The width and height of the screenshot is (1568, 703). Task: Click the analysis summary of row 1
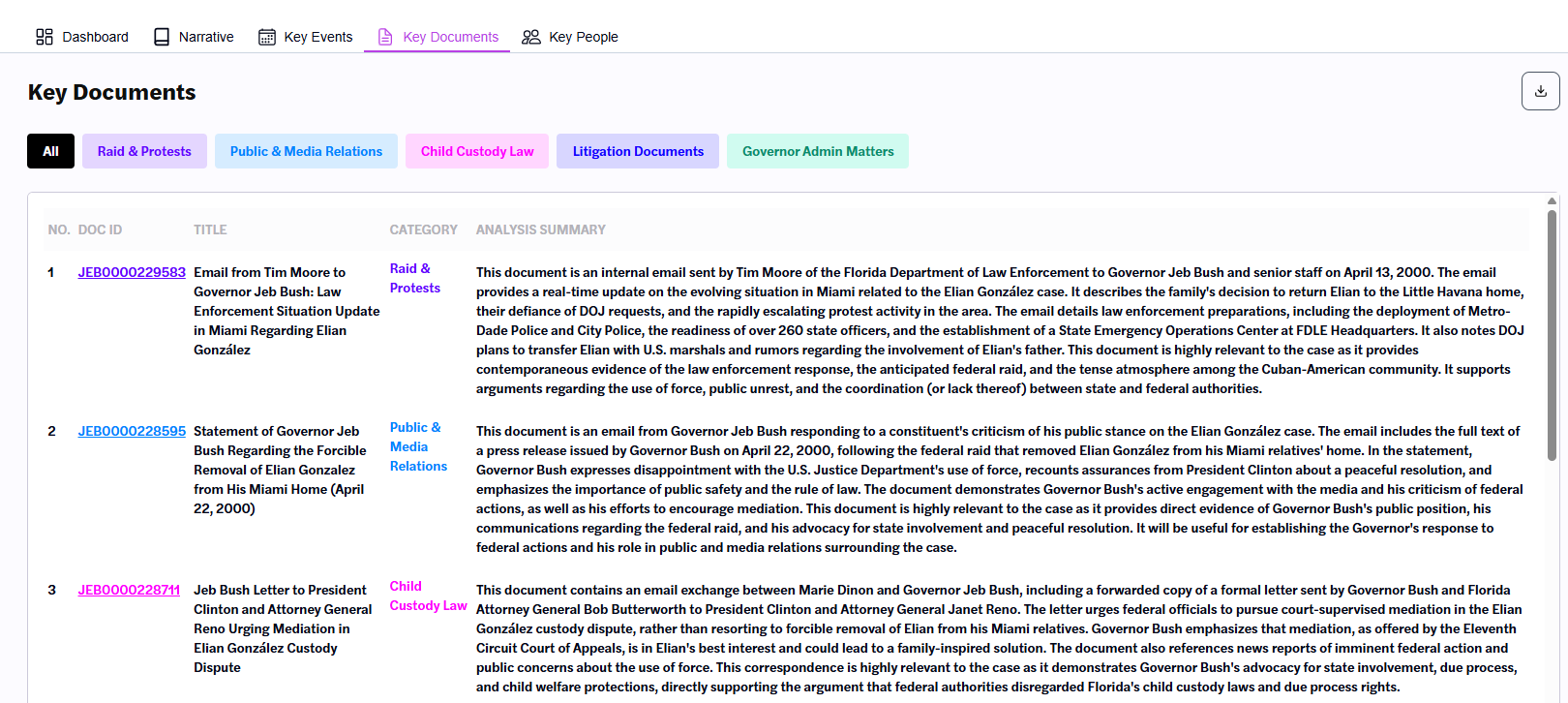click(1000, 330)
